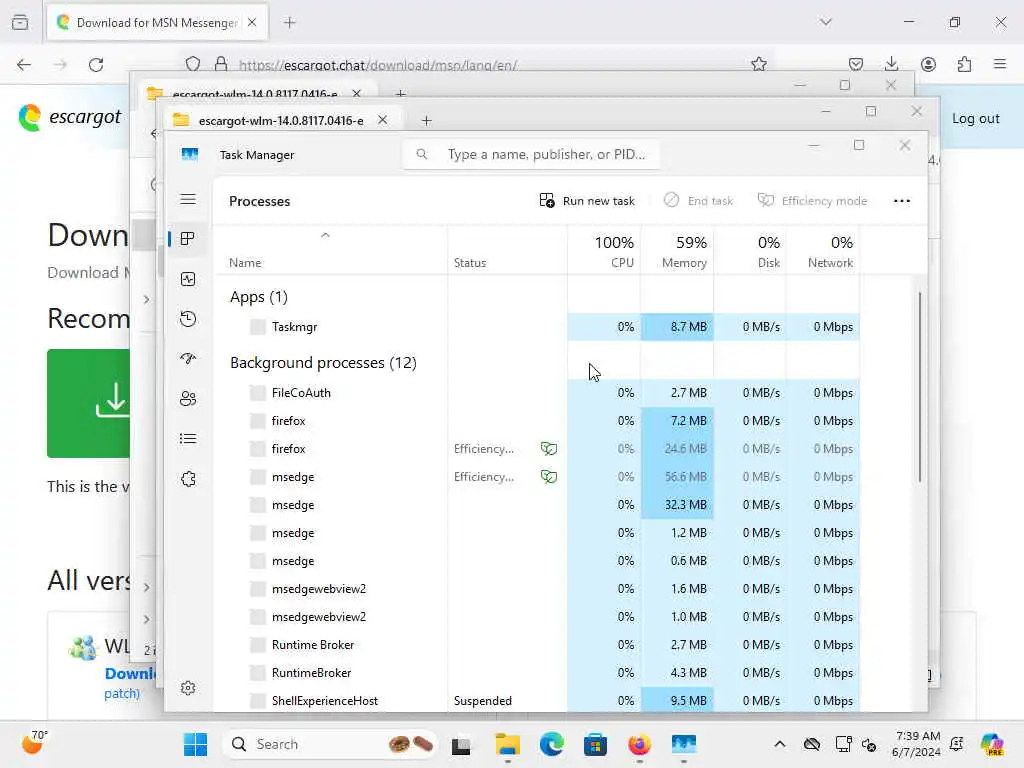Click Firefox back navigation arrow
Screen dimensions: 1024x768
pos(24,65)
